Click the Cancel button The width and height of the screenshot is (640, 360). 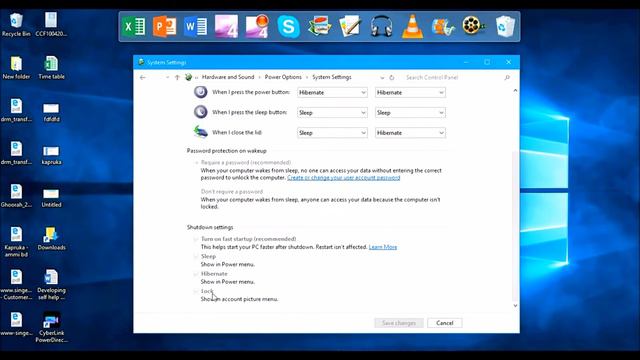tap(444, 323)
